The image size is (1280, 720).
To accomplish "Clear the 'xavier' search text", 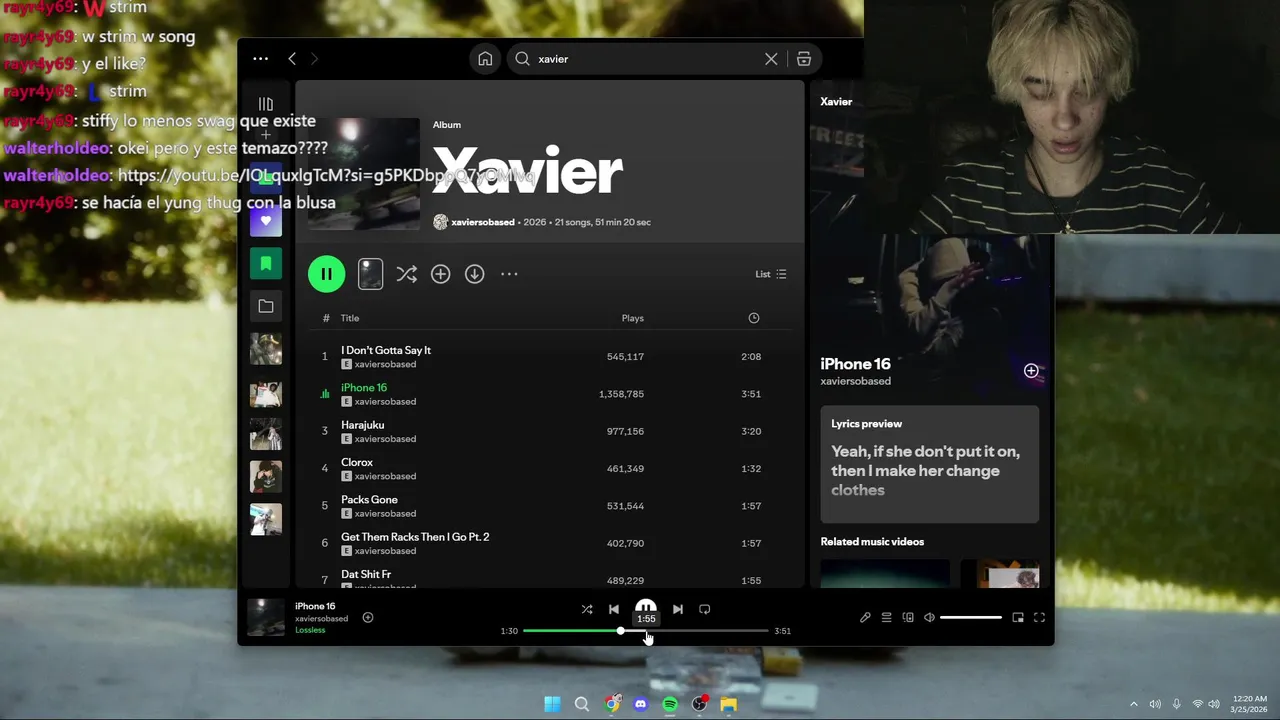I will [771, 59].
